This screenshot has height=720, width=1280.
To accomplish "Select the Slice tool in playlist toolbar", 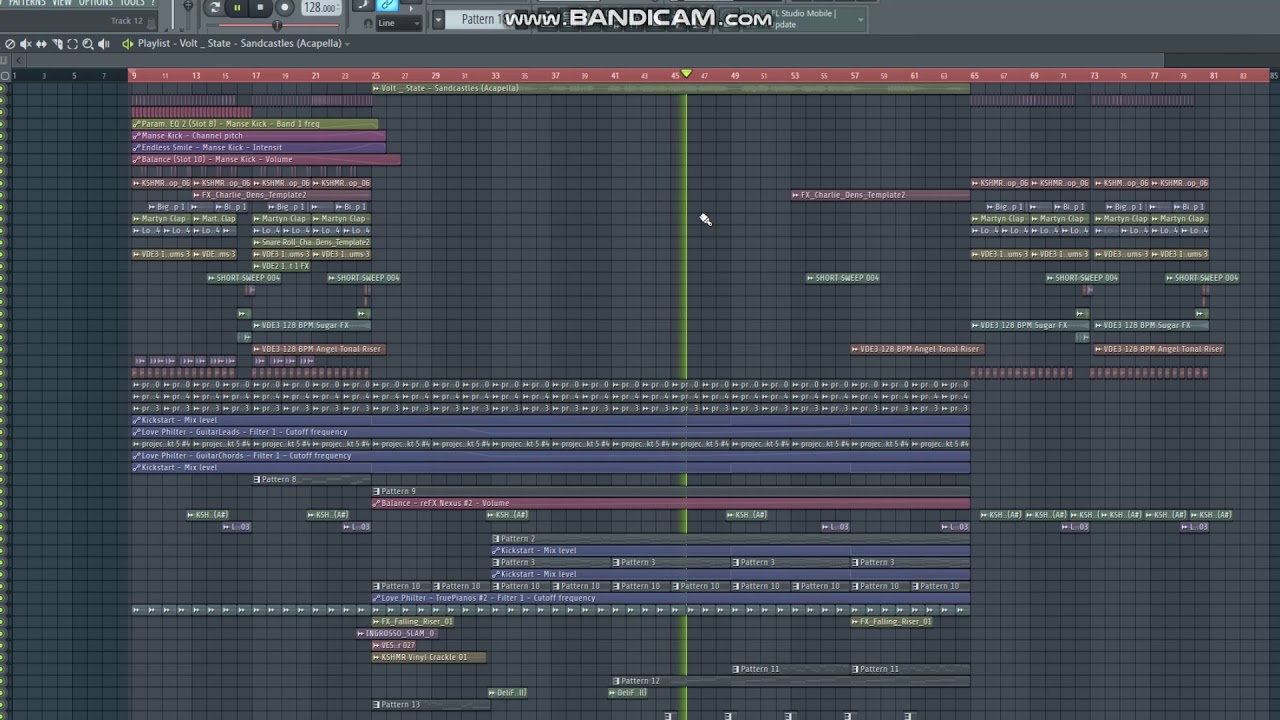I will 57,44.
